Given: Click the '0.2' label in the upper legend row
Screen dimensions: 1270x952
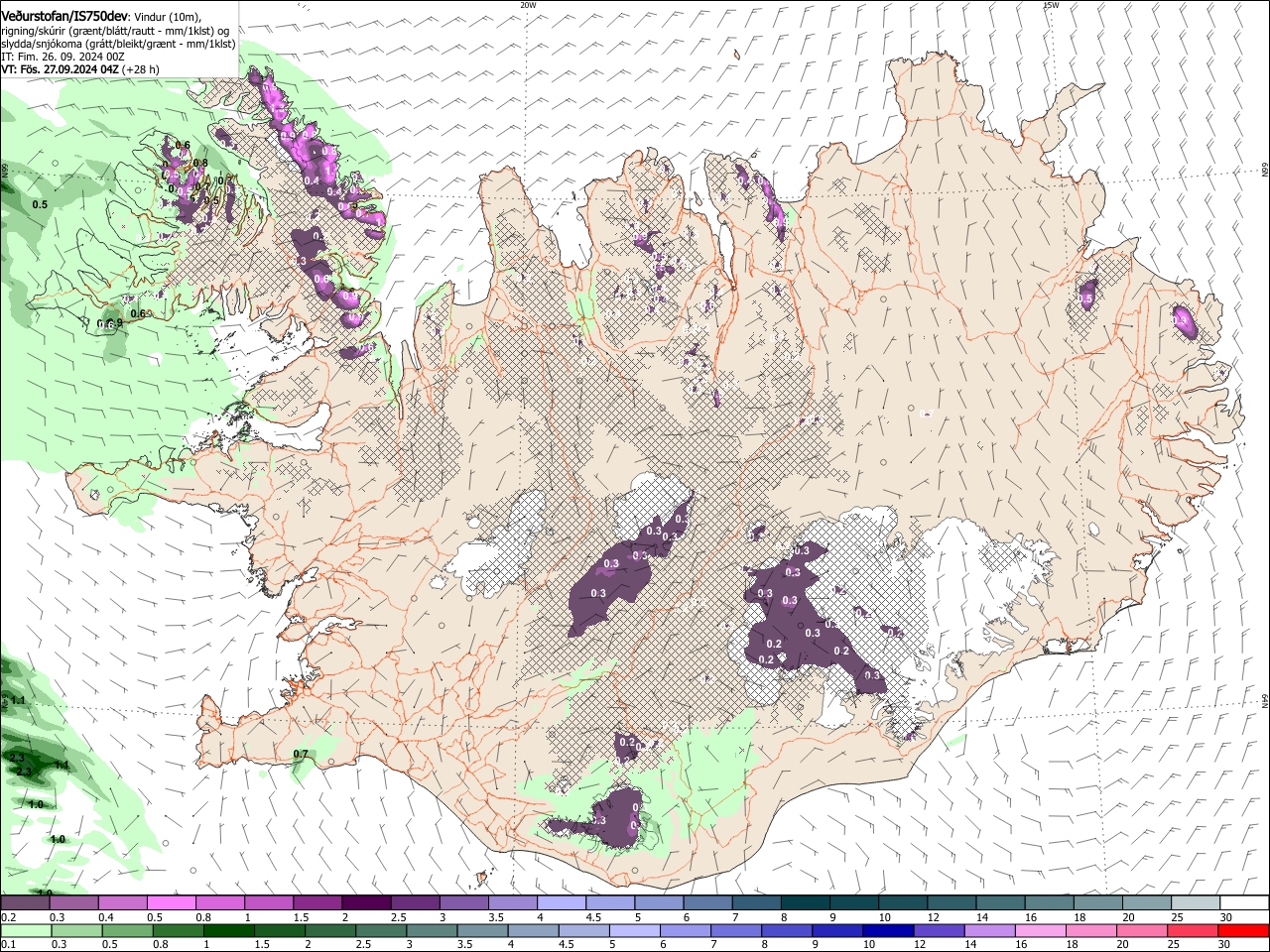Looking at the screenshot, I should coord(8,917).
